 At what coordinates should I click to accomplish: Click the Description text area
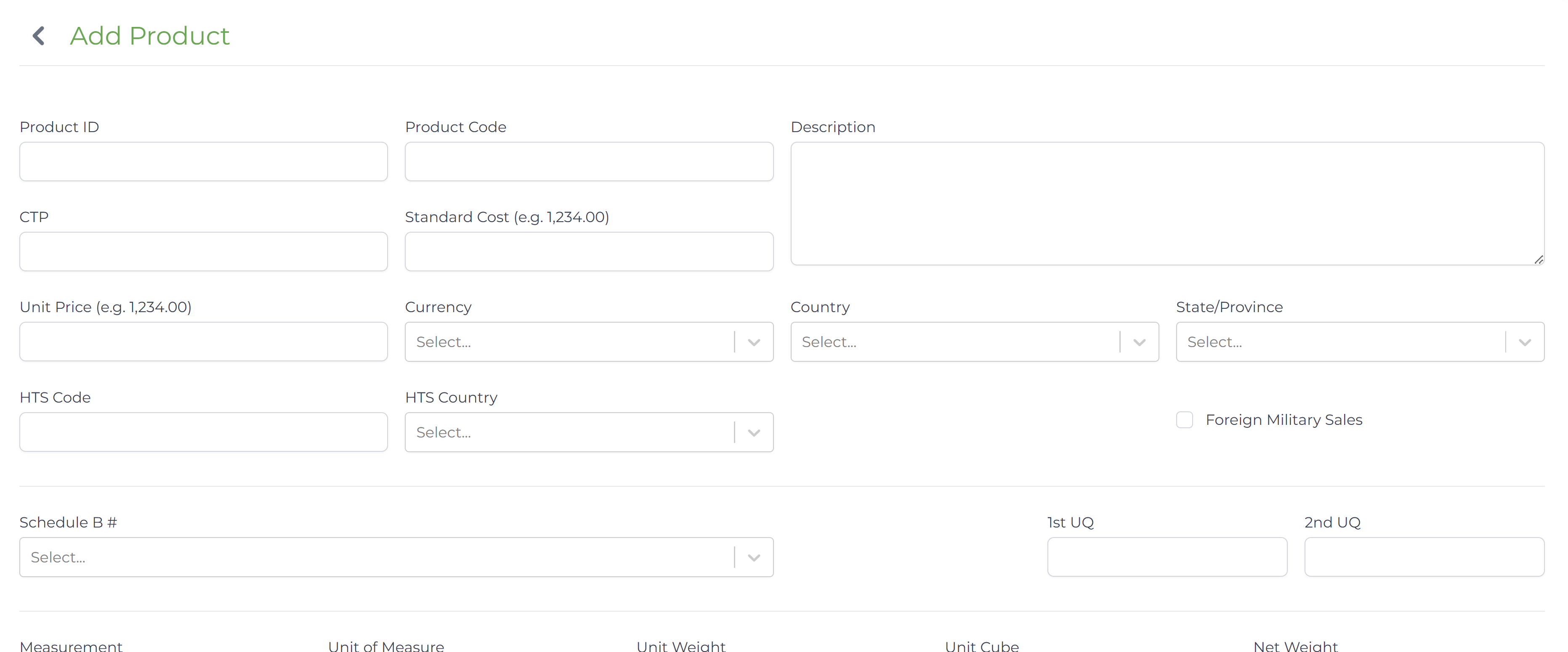1167,203
